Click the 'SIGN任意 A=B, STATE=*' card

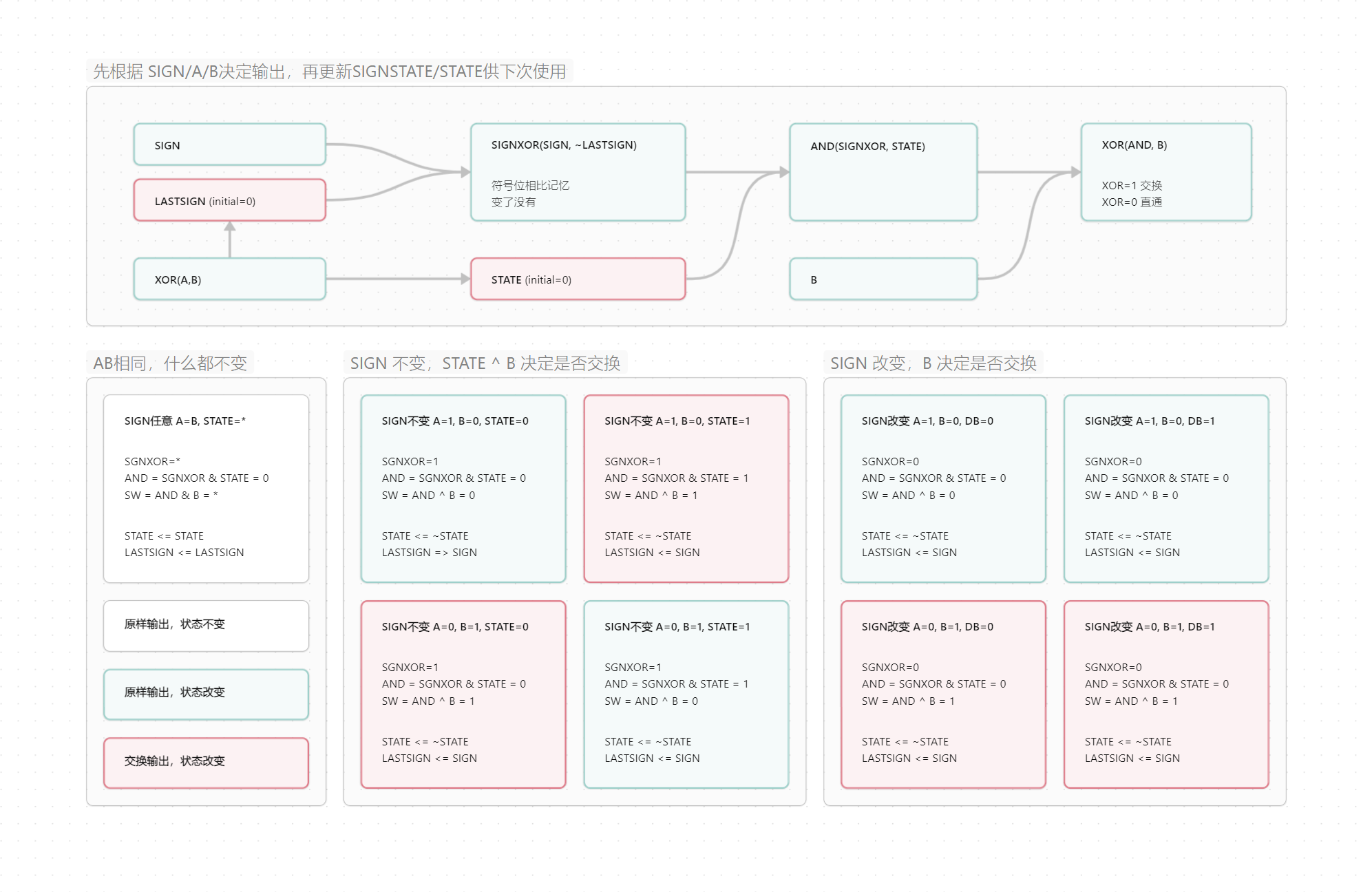206,488
